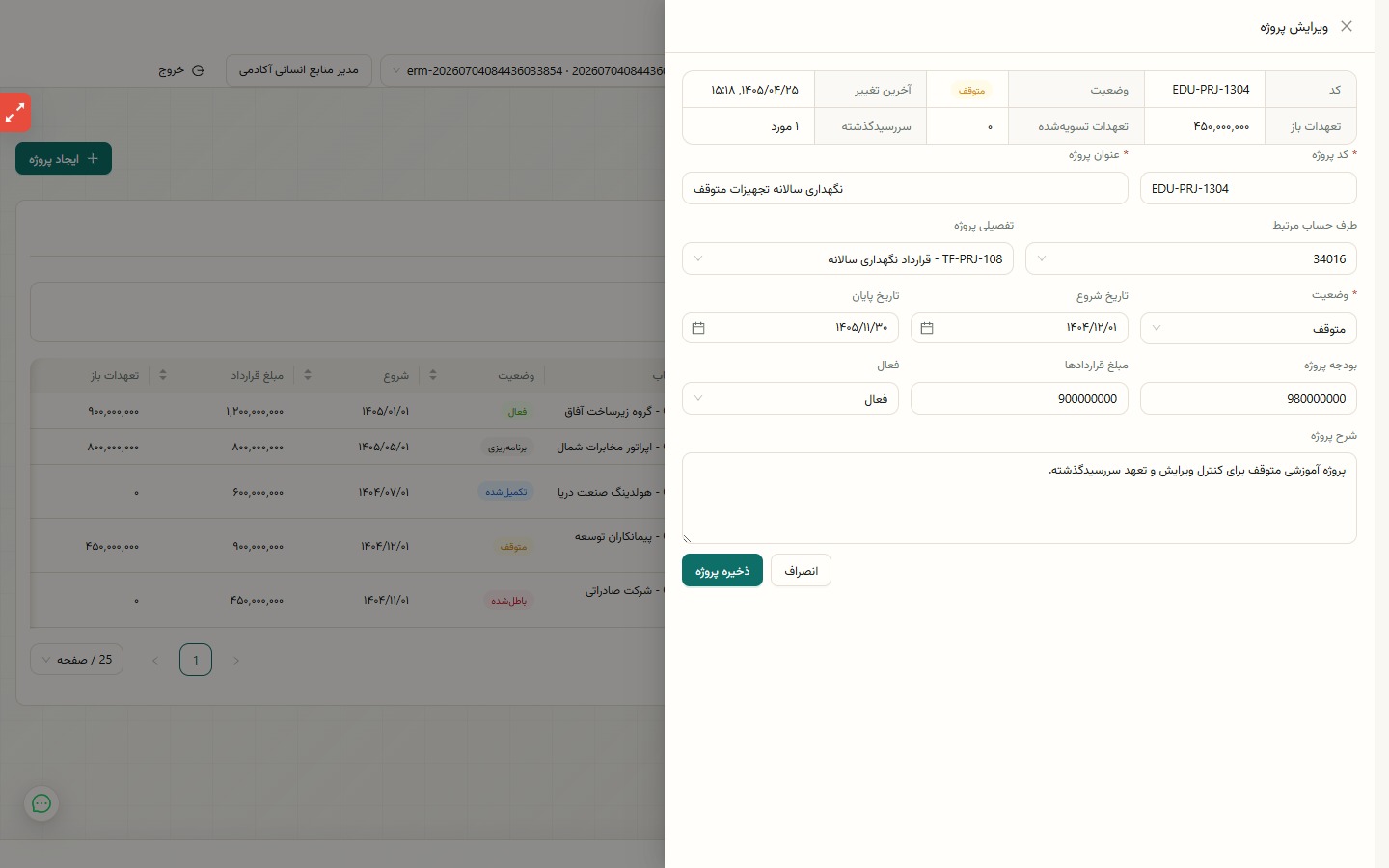Screen dimensions: 1389x868
Task: Select page 1 in pagination
Action: (196, 660)
